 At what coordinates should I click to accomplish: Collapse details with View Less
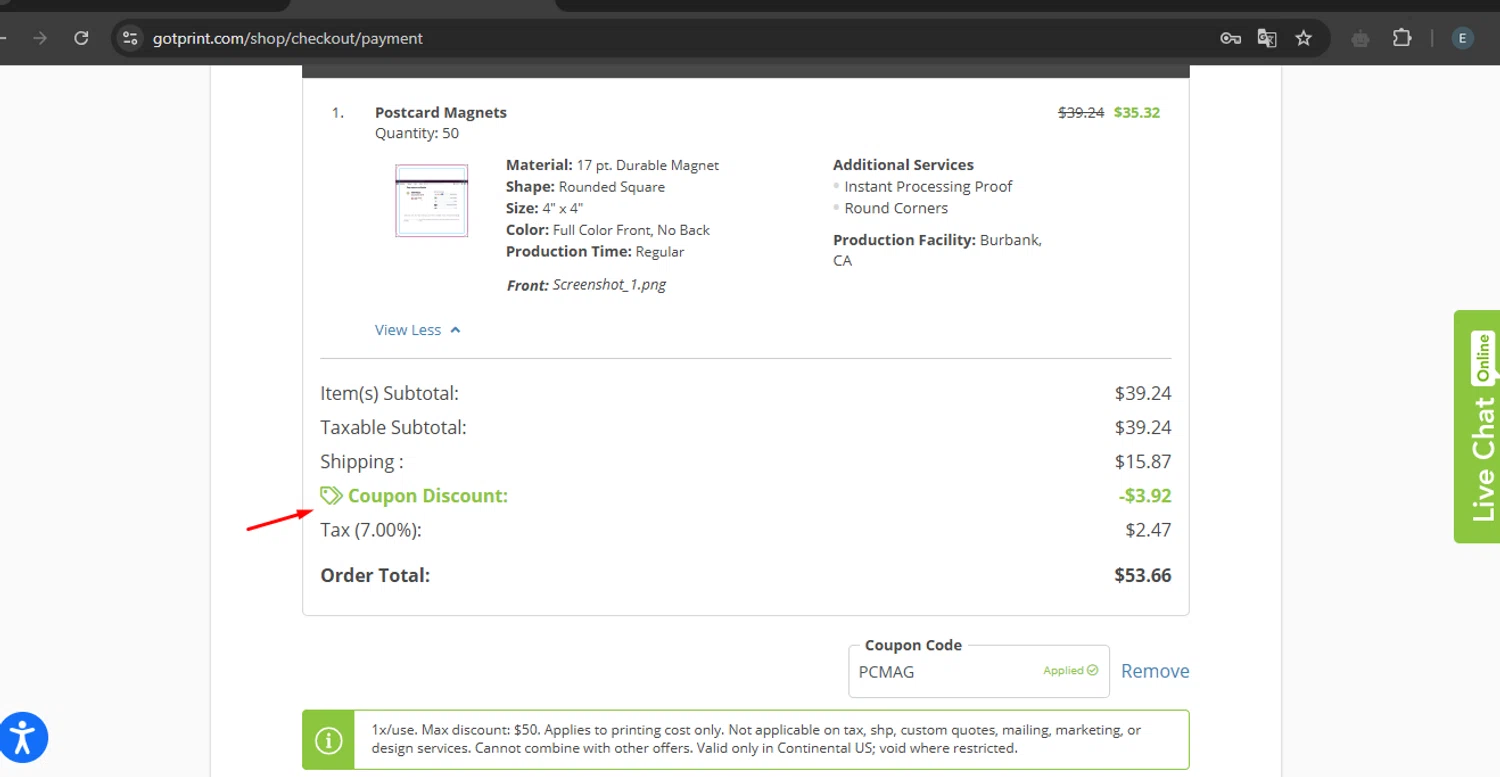(417, 330)
